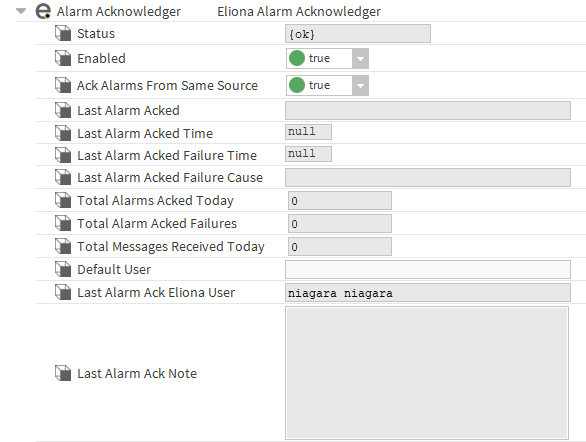This screenshot has height=442, width=586.
Task: Click the Total Messages Received Today label
Action: (x=171, y=246)
